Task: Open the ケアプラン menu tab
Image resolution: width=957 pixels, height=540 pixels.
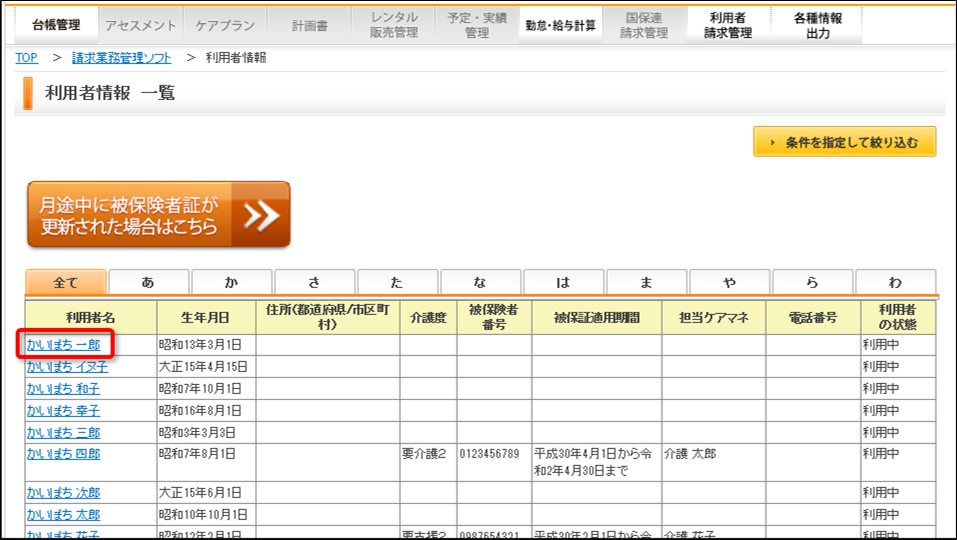Action: pos(225,26)
